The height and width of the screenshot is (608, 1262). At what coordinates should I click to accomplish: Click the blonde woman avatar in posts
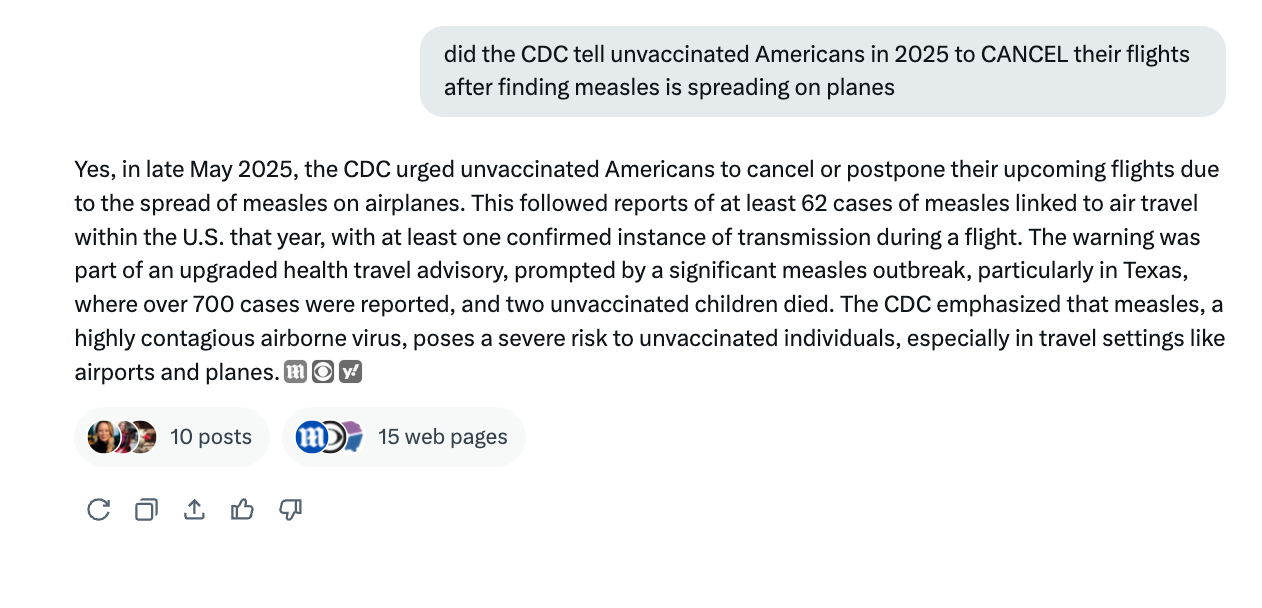pos(102,437)
